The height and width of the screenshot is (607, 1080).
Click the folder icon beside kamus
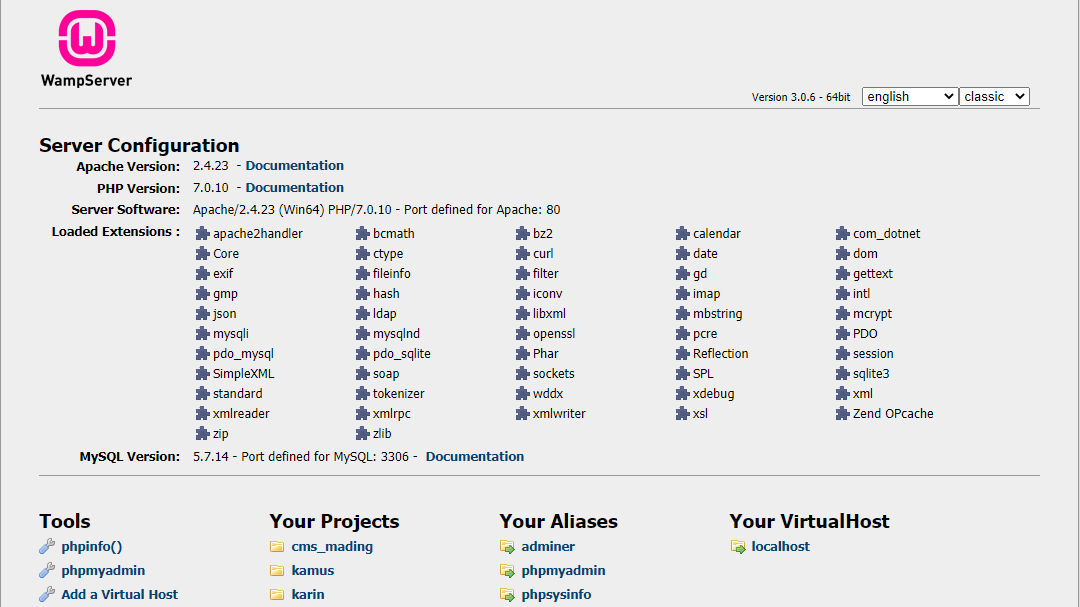click(277, 570)
